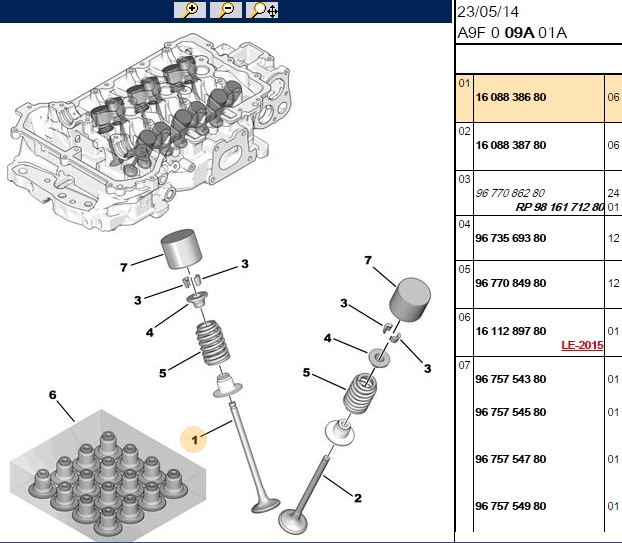Screen dimensions: 622x543
Task: Select part number 96 757 547 80
Action: (511, 459)
